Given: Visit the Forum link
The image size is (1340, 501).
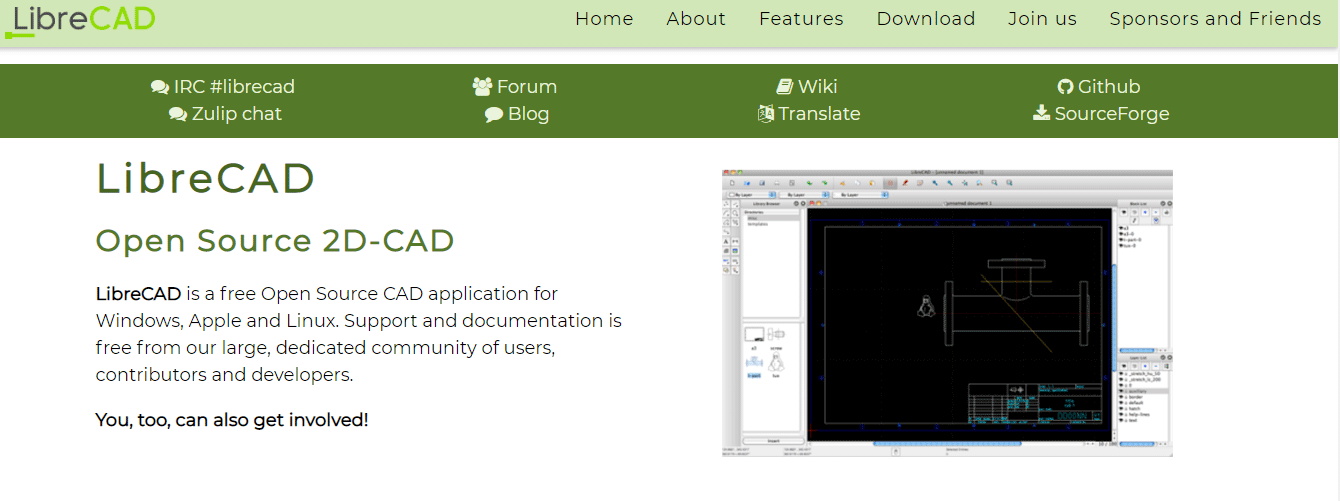Looking at the screenshot, I should click(x=515, y=87).
